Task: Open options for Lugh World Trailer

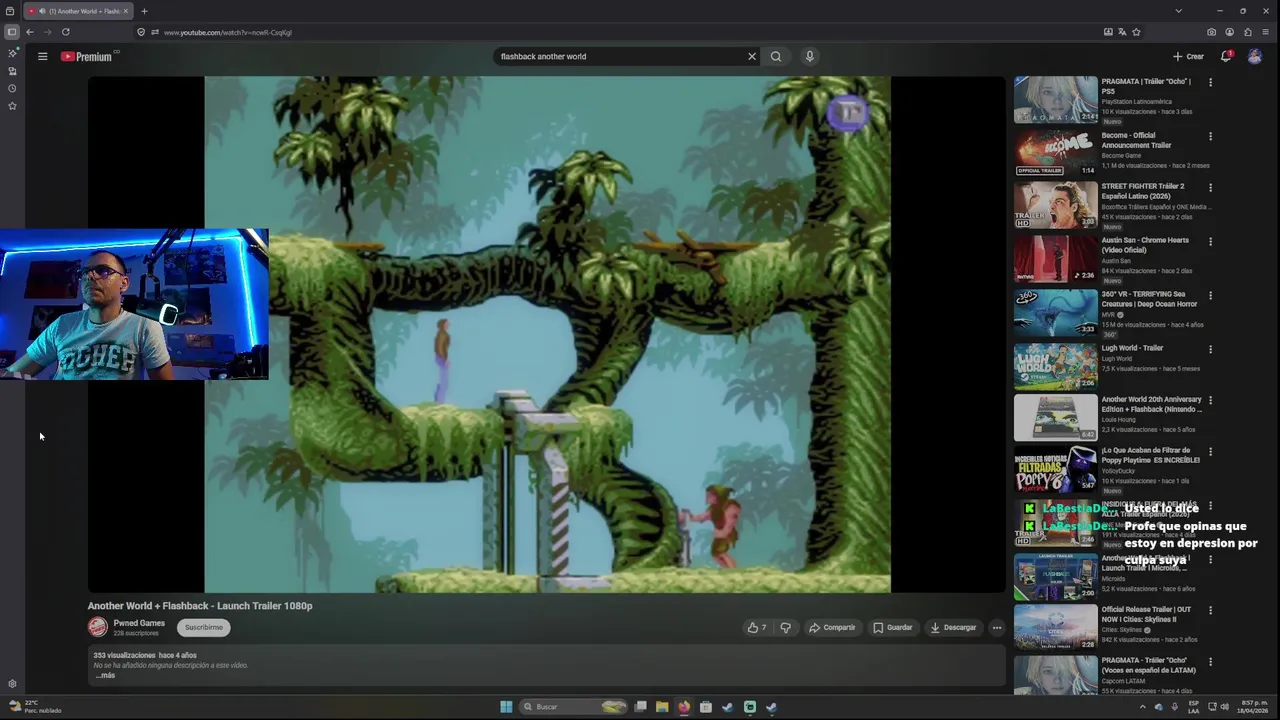Action: (1210, 349)
